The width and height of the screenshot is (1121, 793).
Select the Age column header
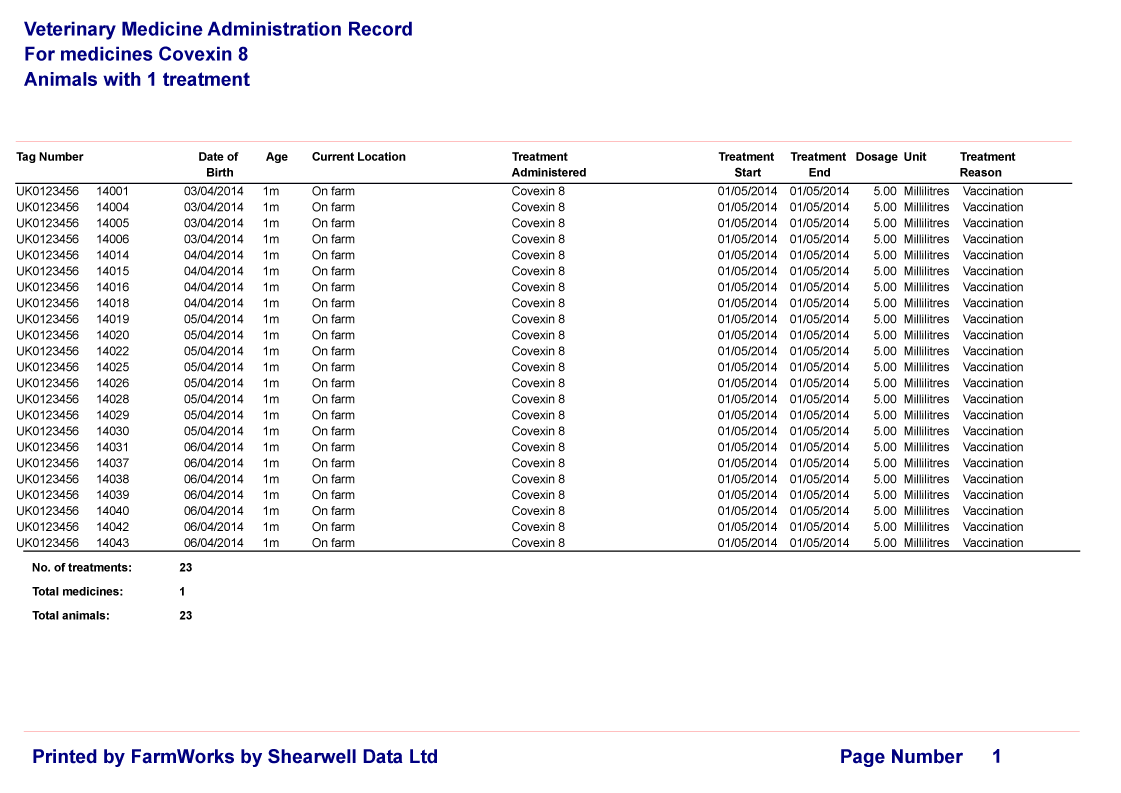click(276, 157)
